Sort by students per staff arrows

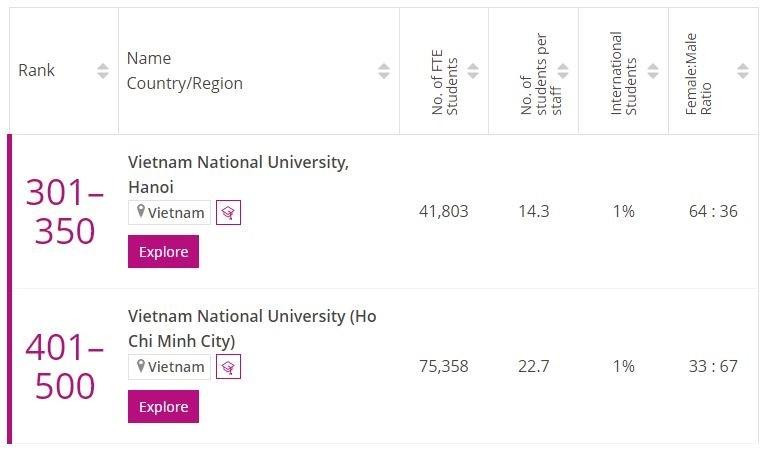point(563,71)
